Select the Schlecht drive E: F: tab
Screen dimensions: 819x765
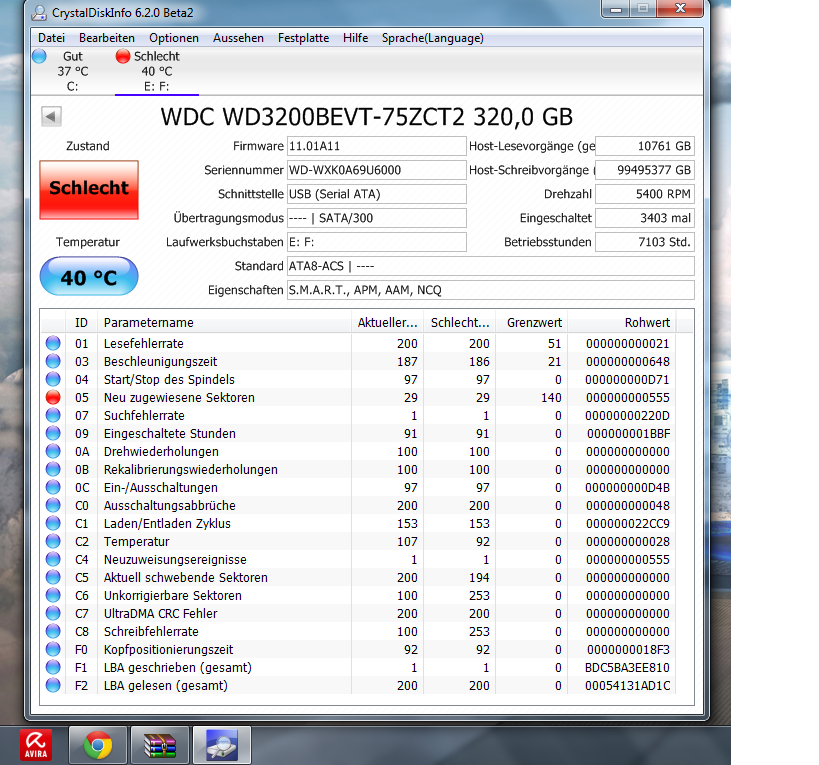pyautogui.click(x=156, y=71)
